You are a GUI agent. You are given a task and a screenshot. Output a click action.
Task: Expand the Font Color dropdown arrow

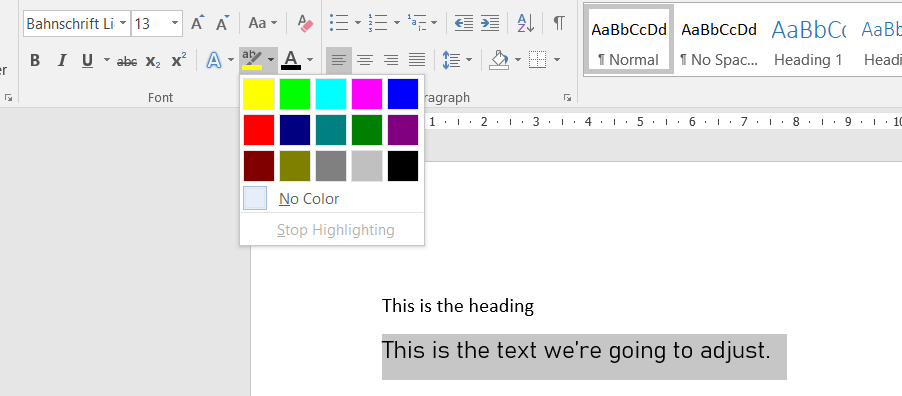tap(310, 60)
